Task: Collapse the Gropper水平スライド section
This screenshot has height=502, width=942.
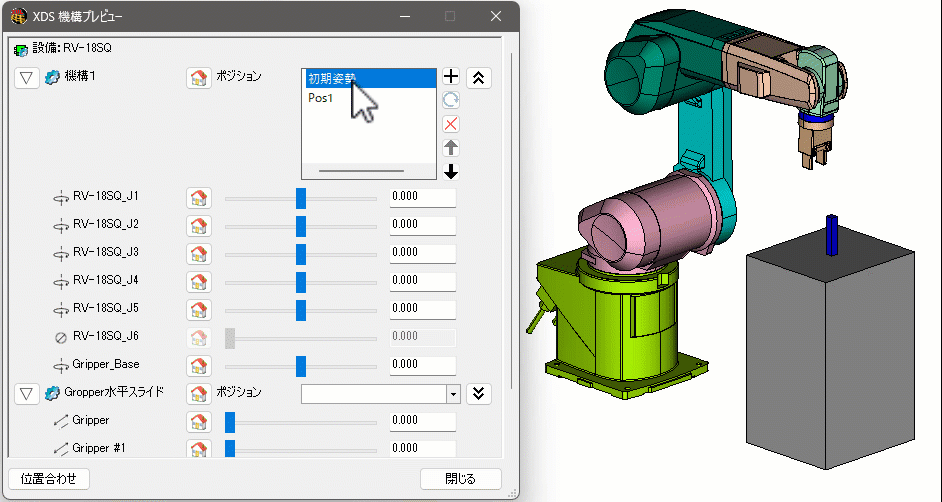Action: tap(28, 393)
